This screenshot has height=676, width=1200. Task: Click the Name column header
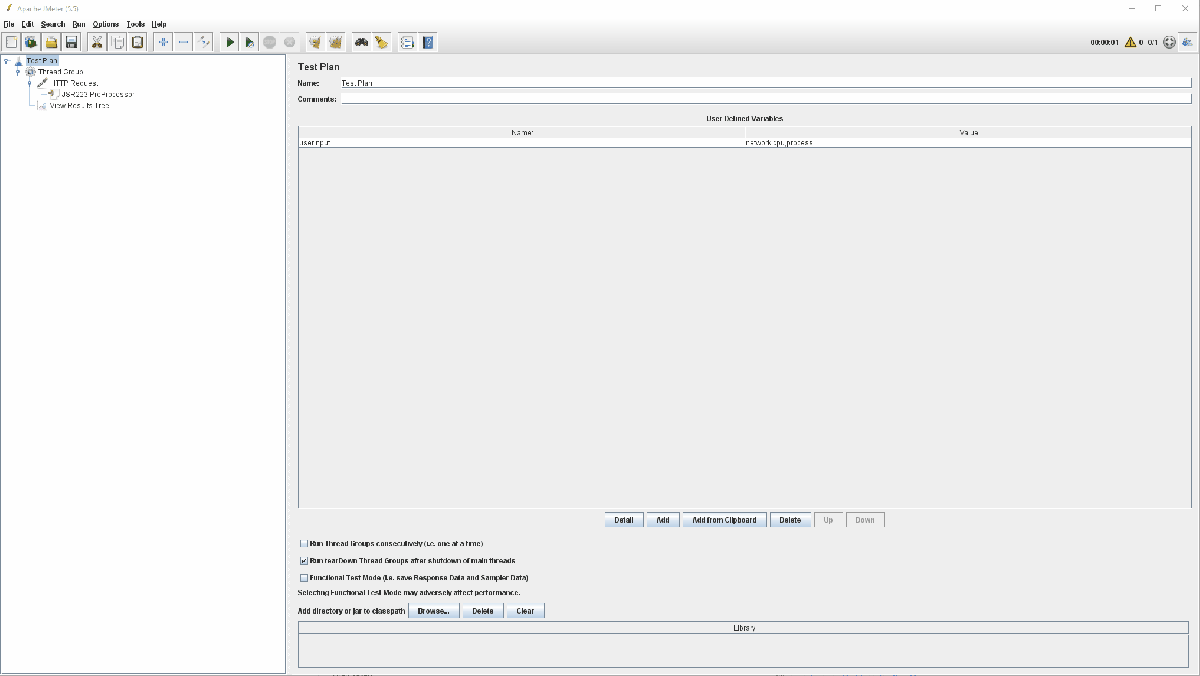pos(521,132)
